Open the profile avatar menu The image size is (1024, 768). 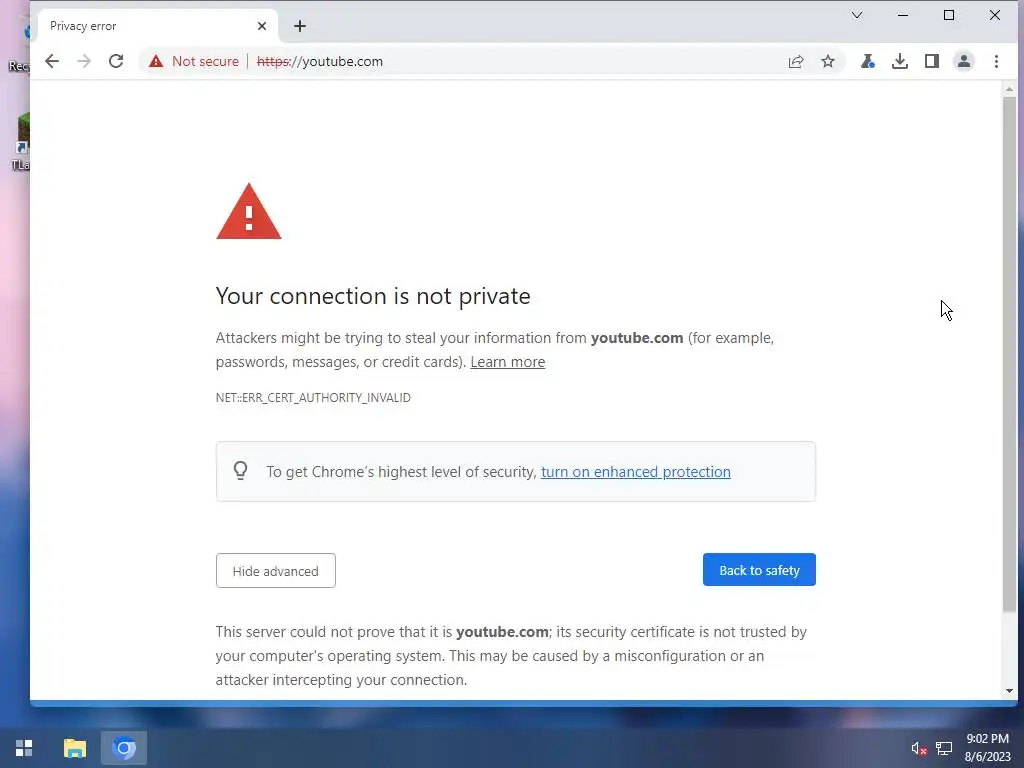(964, 61)
